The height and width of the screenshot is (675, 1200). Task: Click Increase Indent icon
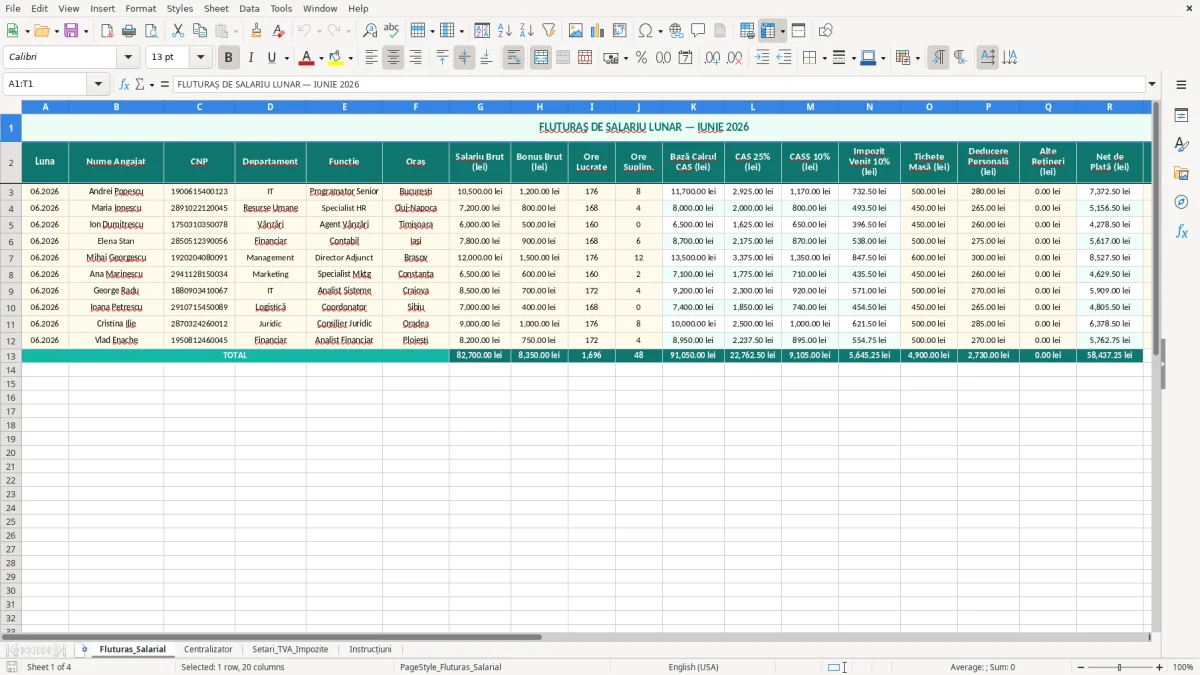coord(762,58)
